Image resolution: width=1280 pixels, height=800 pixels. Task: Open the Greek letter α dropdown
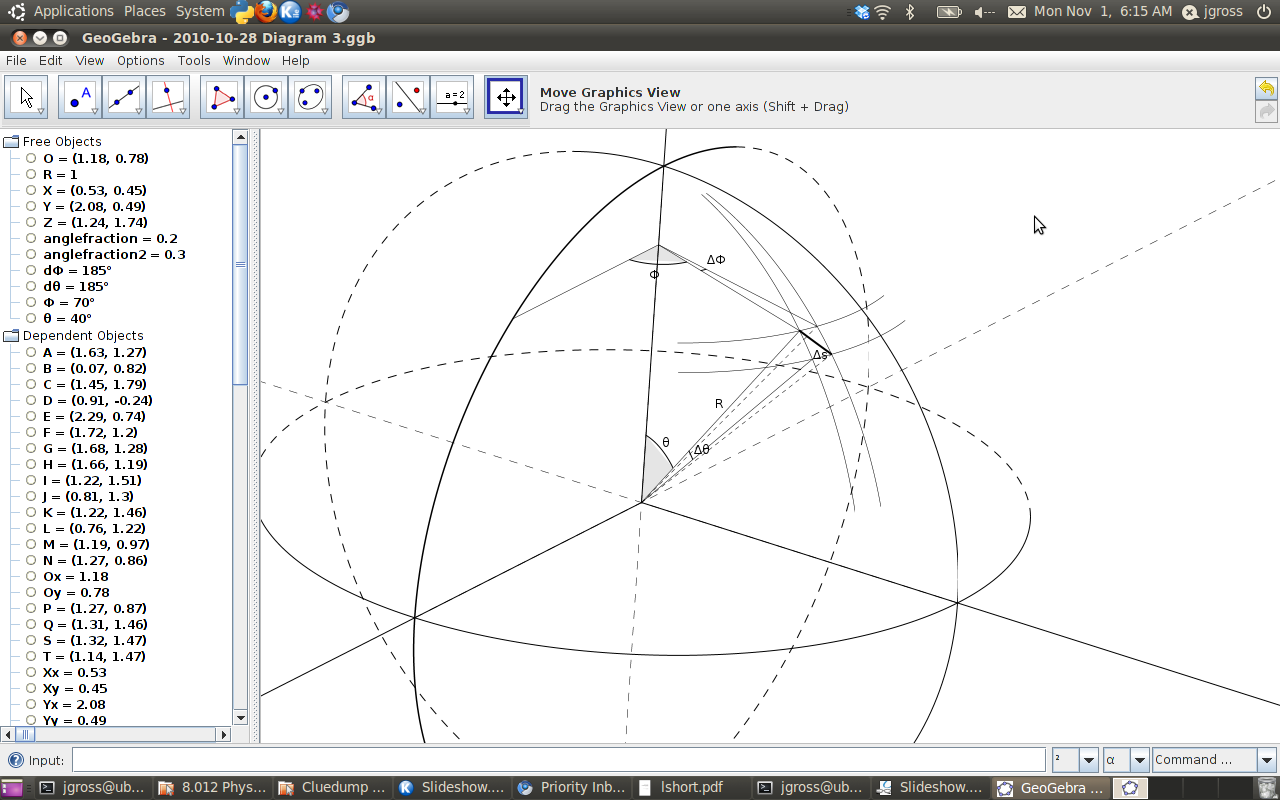tap(1139, 760)
